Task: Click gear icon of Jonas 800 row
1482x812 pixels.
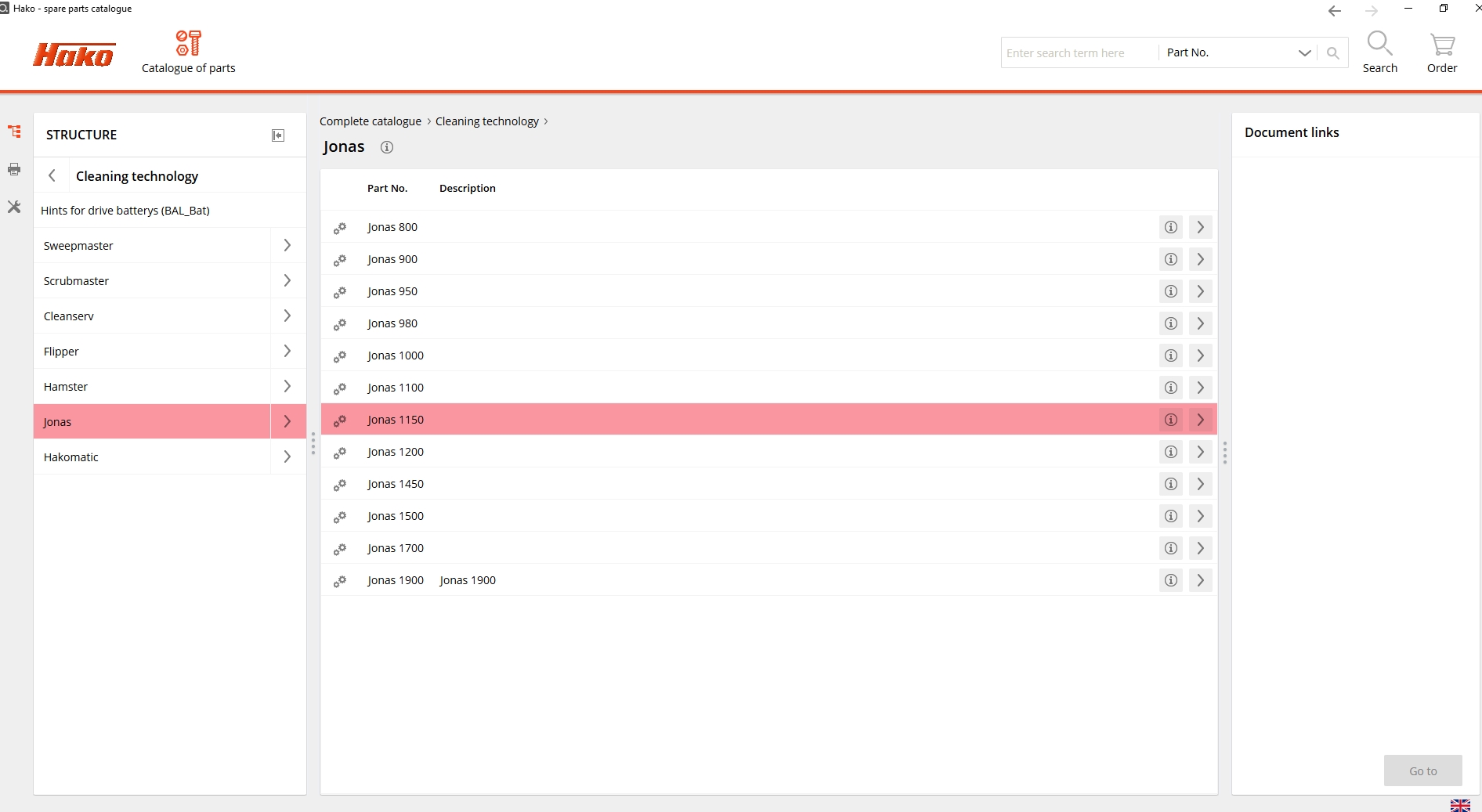Action: click(x=340, y=228)
